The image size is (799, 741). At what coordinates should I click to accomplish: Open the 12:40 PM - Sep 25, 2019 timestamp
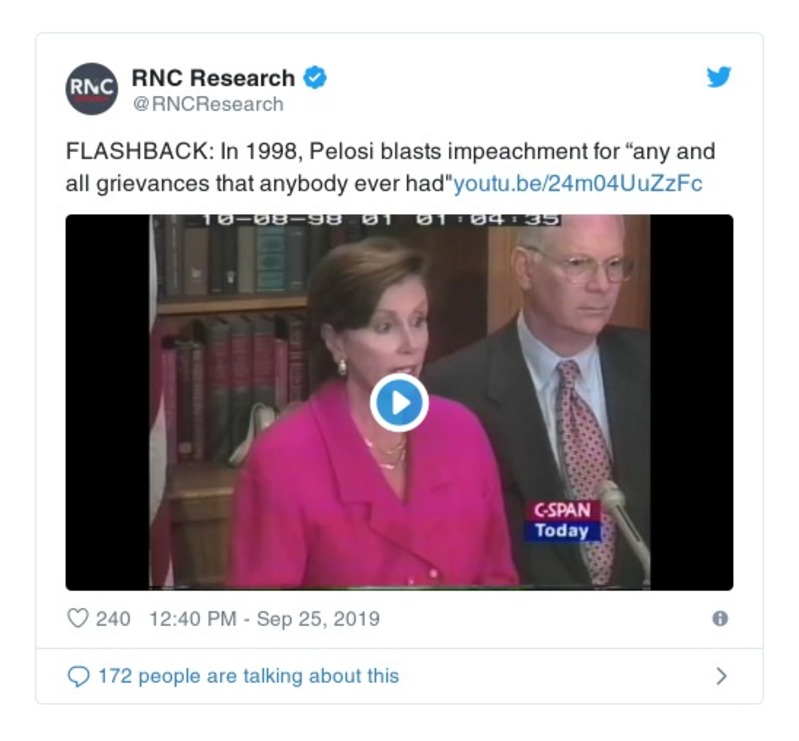(264, 619)
